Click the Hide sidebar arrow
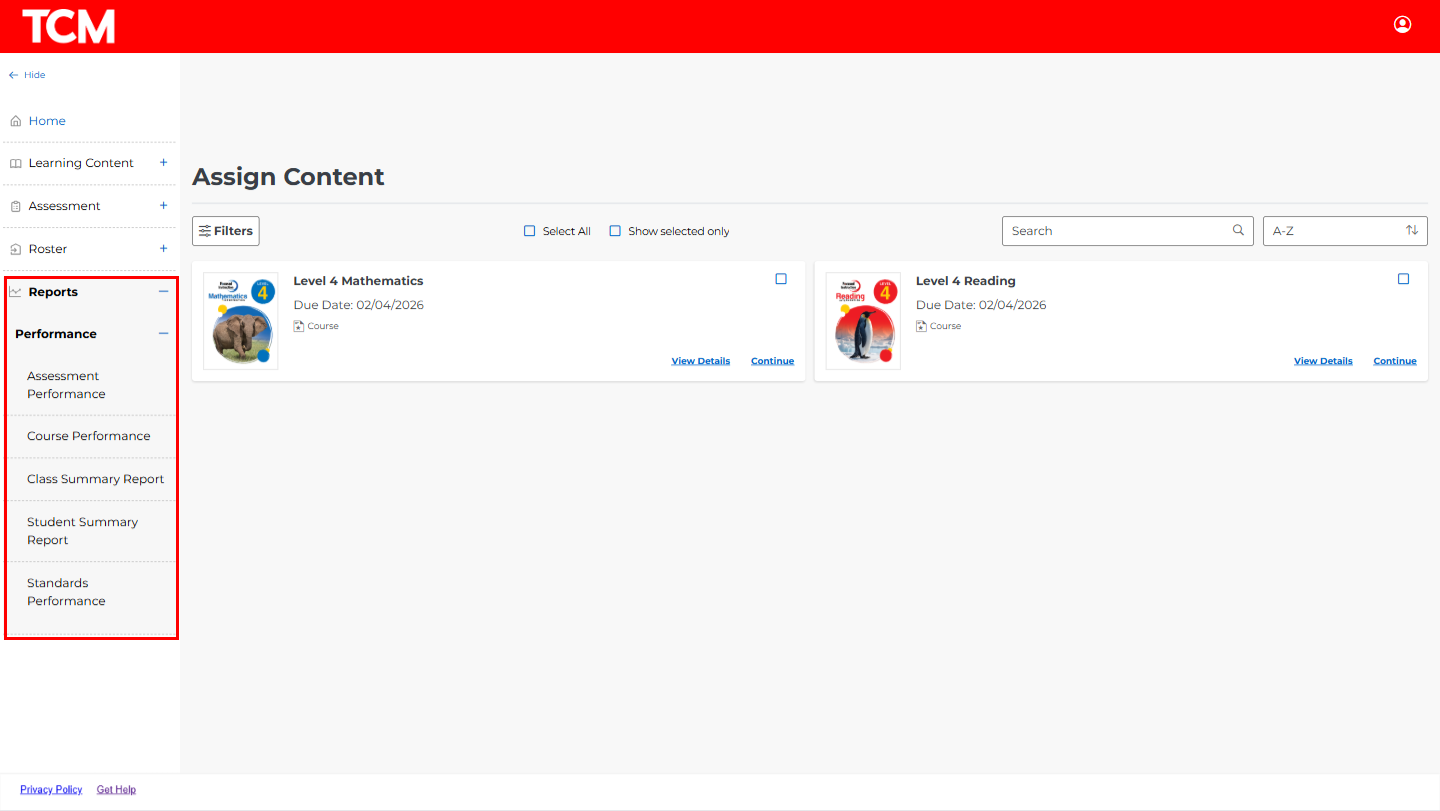1440x811 pixels. point(14,75)
